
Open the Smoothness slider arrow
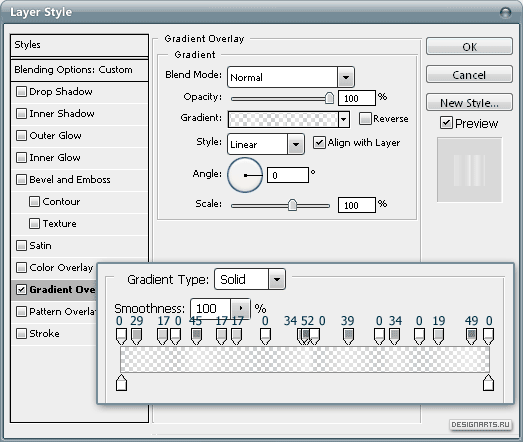tap(240, 308)
